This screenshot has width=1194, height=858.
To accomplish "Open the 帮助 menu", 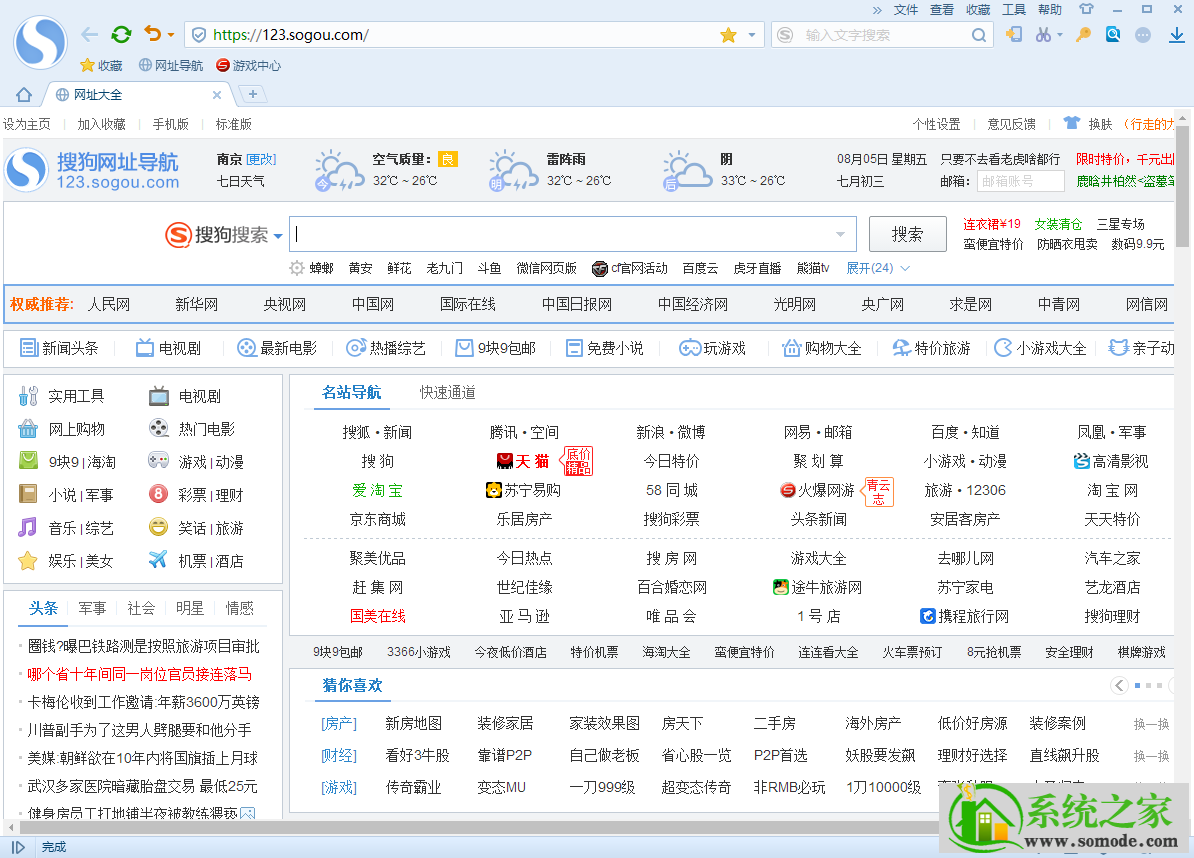I will click(x=1050, y=10).
